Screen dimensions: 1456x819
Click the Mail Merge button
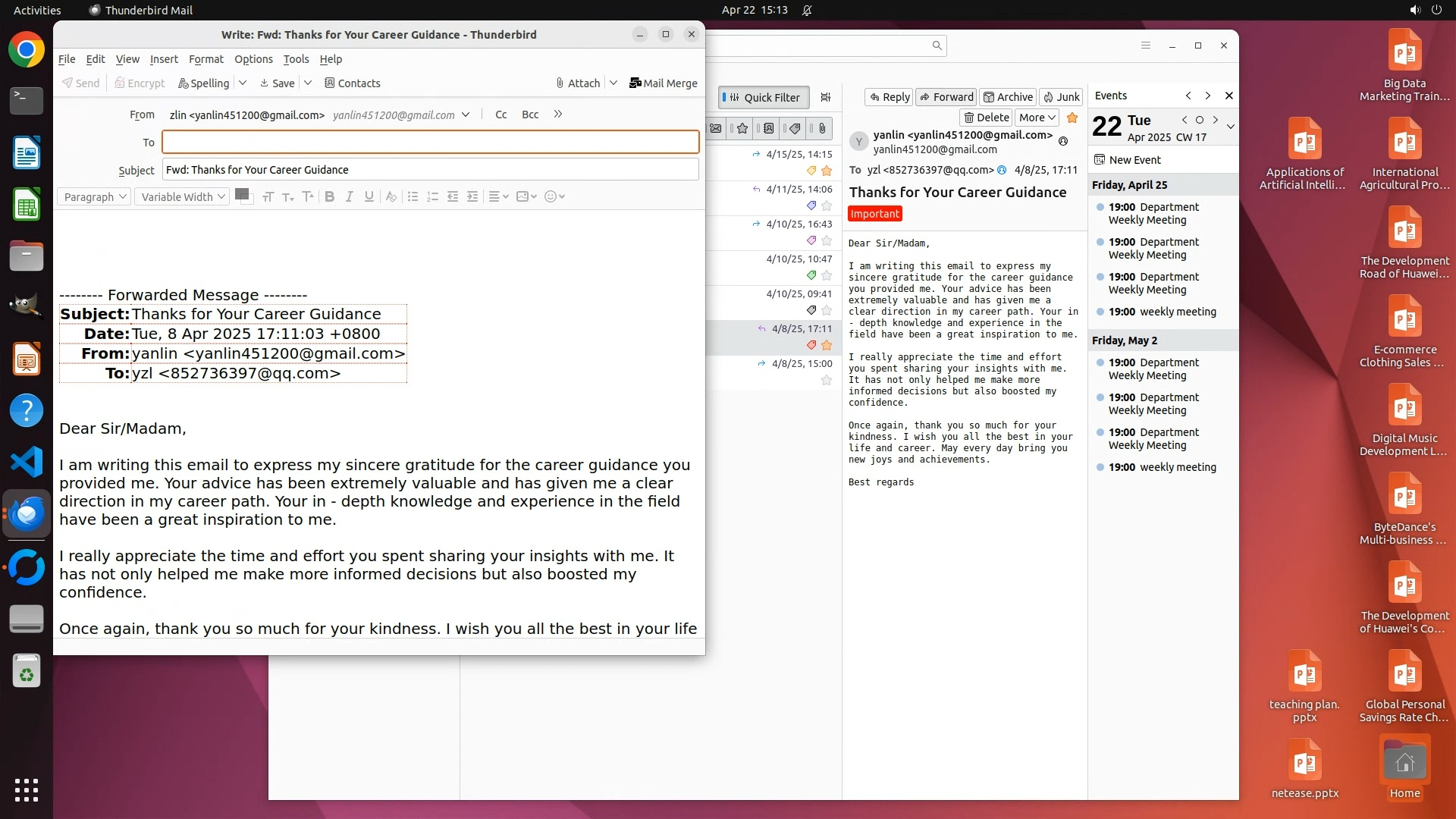click(x=663, y=83)
